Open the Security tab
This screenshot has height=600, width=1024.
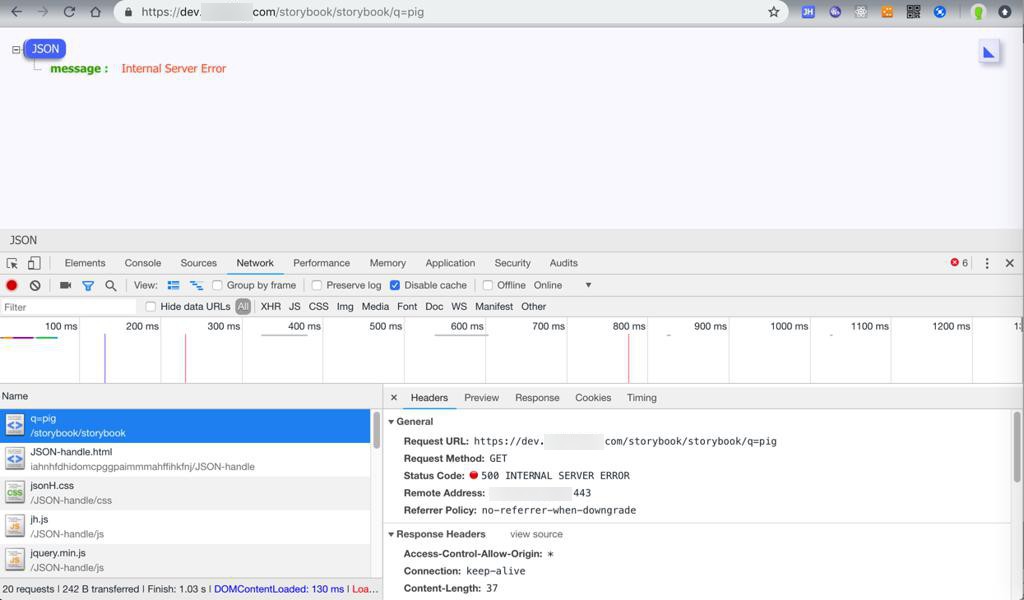tap(513, 263)
